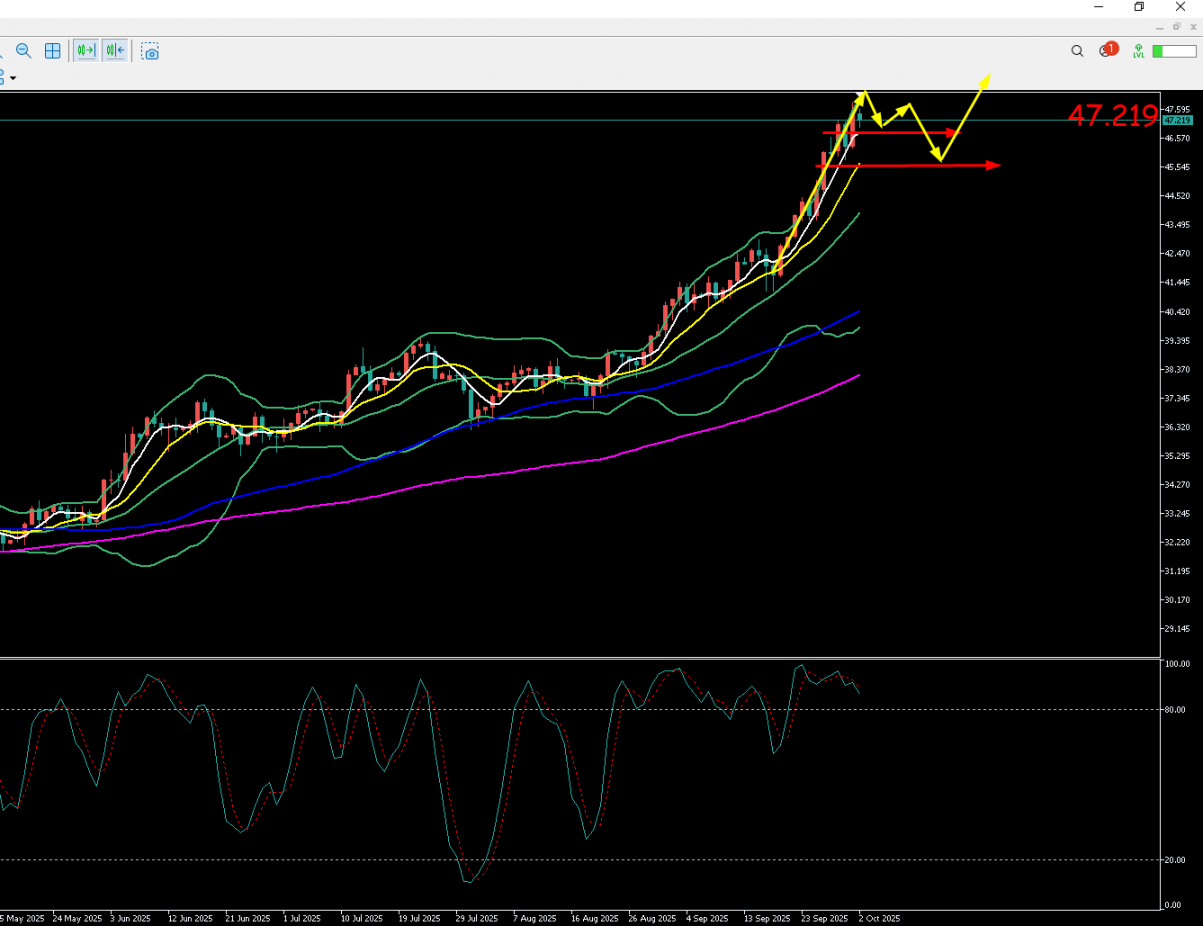This screenshot has height=926, width=1203.
Task: Click the 80.00 level in stochastic panel
Action: 1177,710
